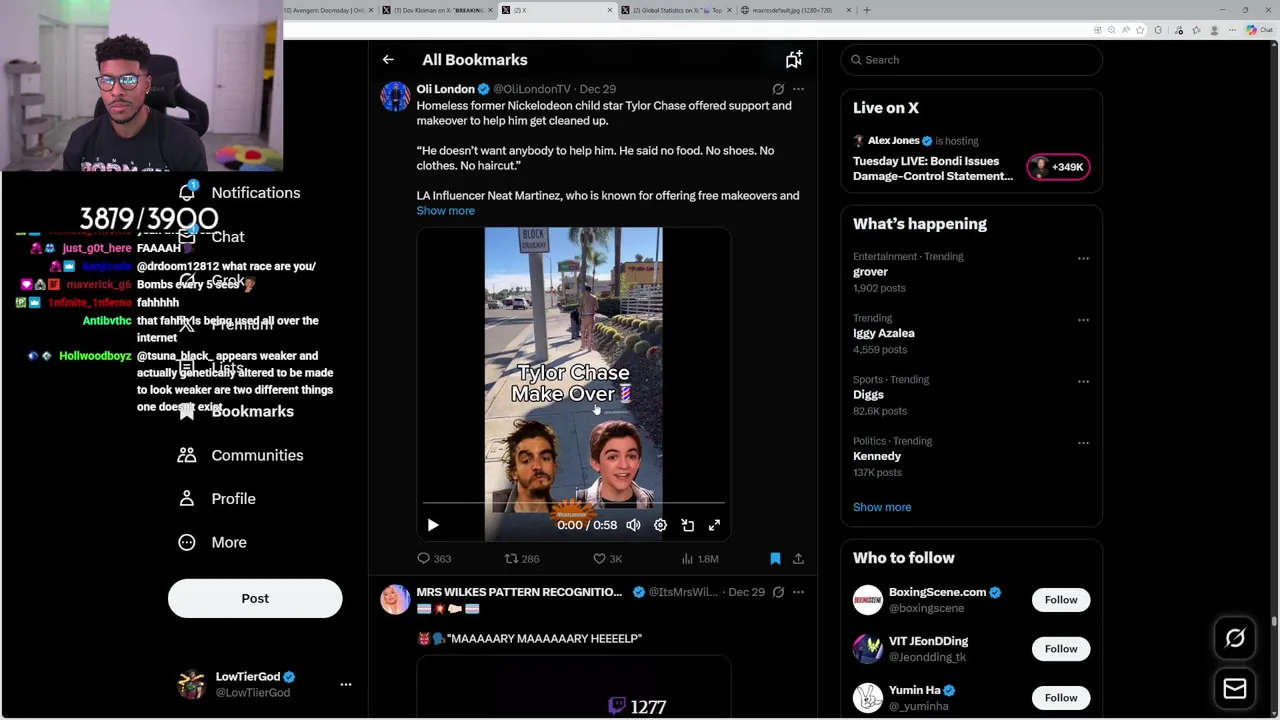Viewport: 1280px width, 720px height.
Task: Open Mrs Wilkes Pattern Recognition profile name
Action: [x=519, y=592]
